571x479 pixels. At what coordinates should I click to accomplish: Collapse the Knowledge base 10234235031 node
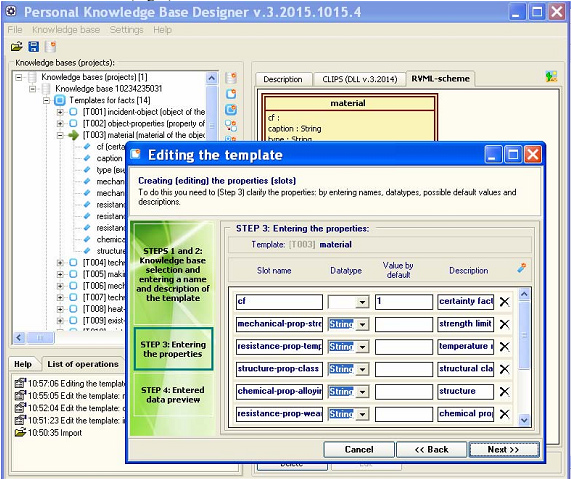click(33, 89)
